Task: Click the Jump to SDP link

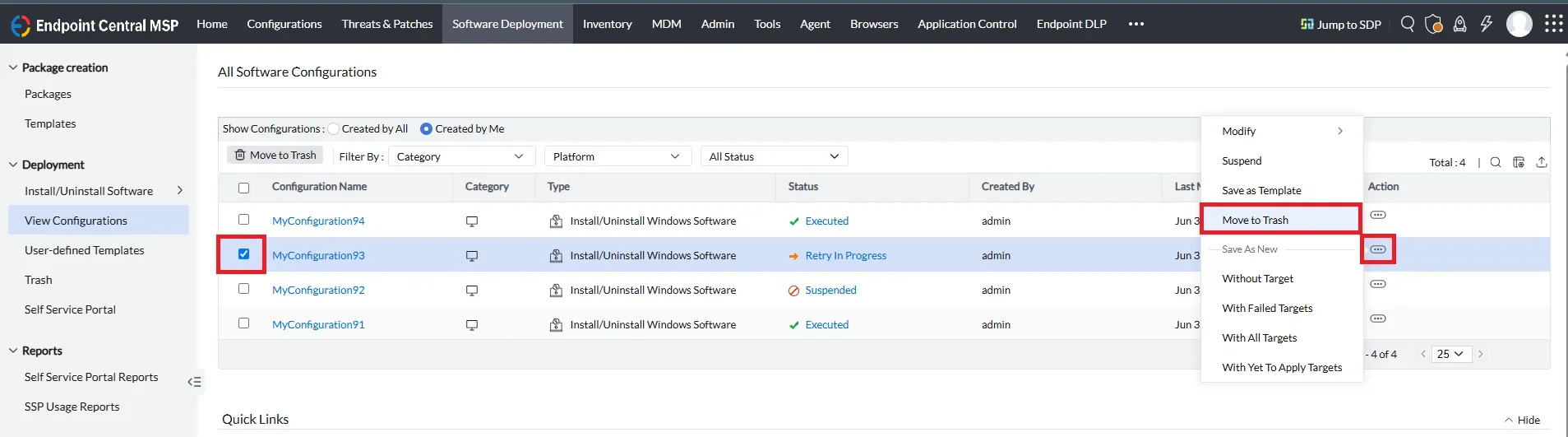Action: (1340, 24)
